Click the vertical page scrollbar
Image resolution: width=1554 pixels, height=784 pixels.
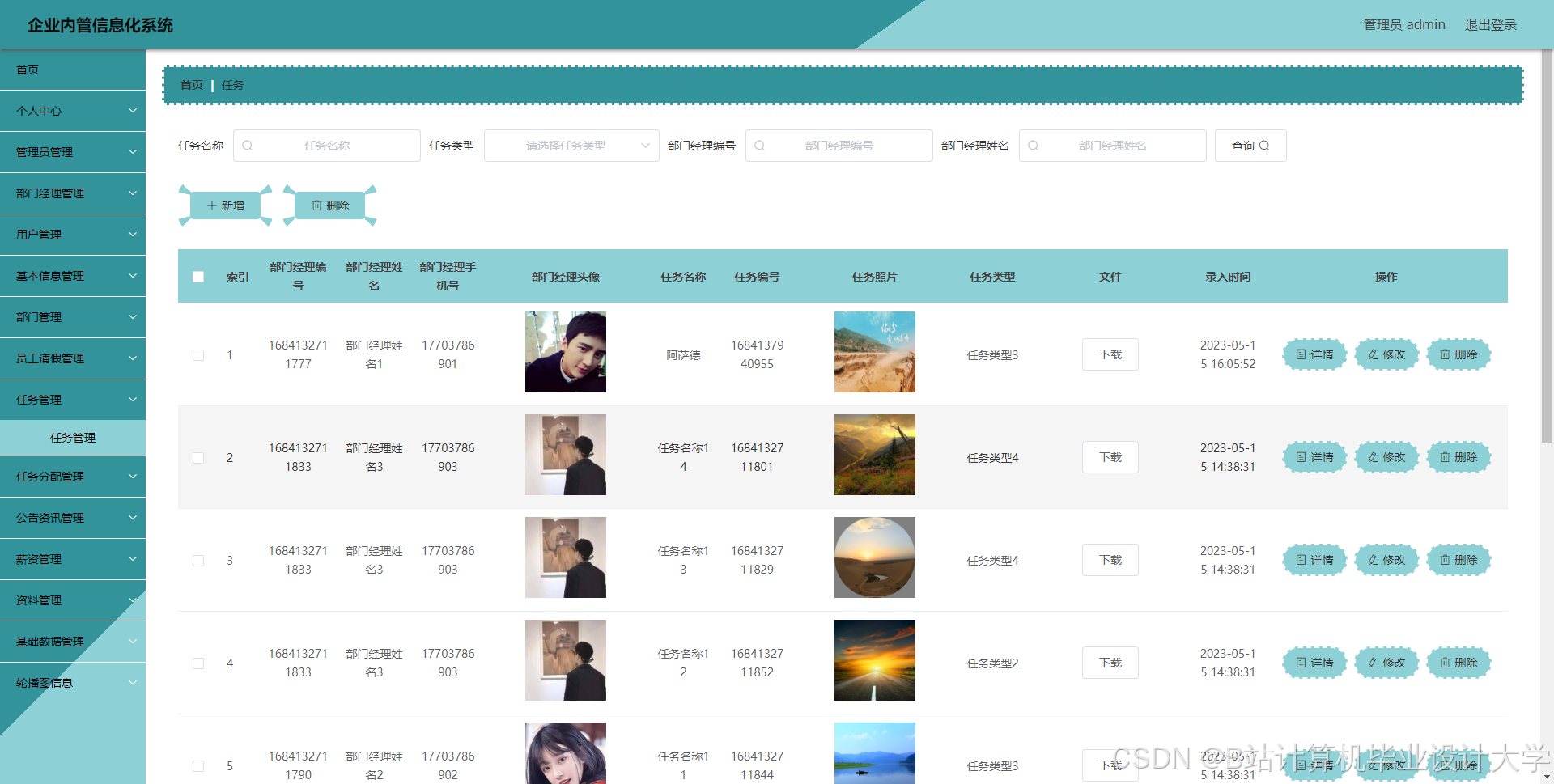click(x=1547, y=246)
